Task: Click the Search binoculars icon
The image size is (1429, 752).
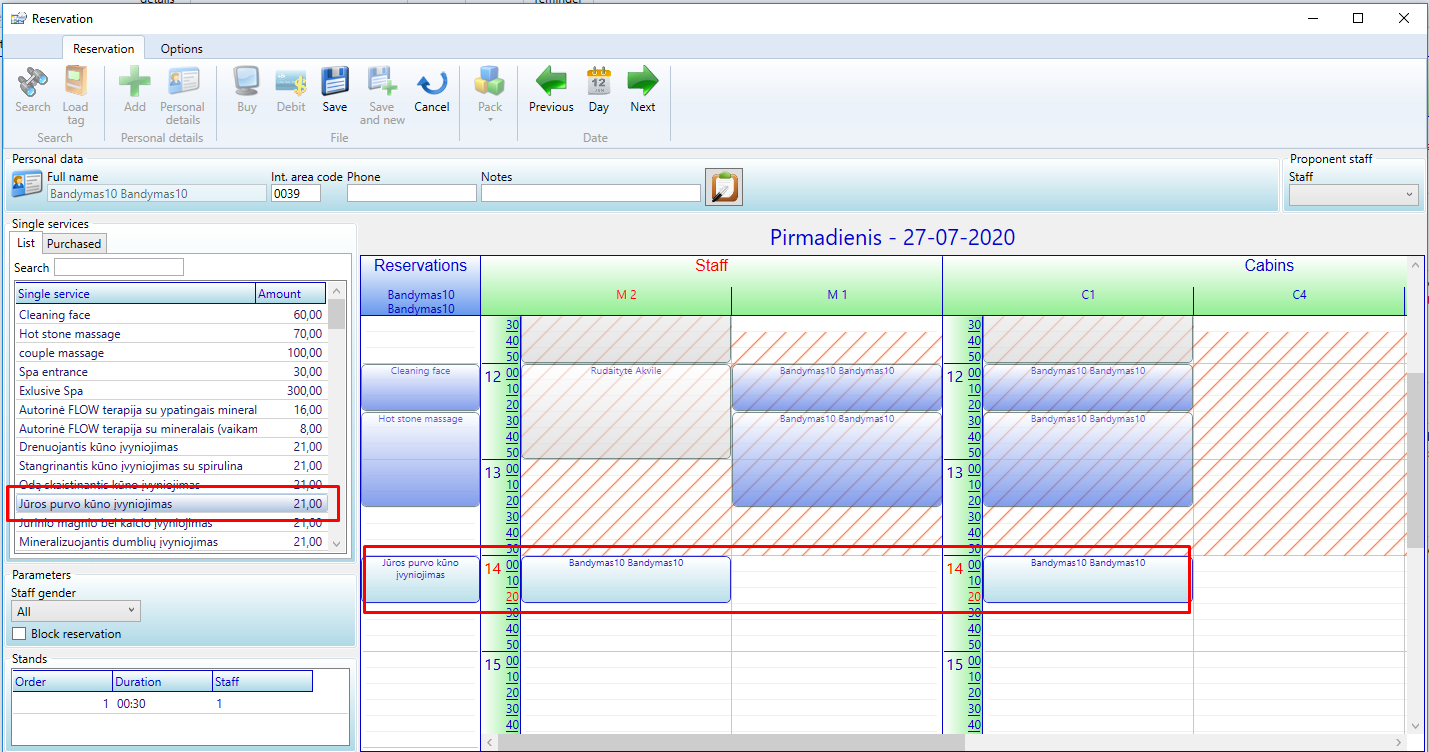Action: coord(33,82)
